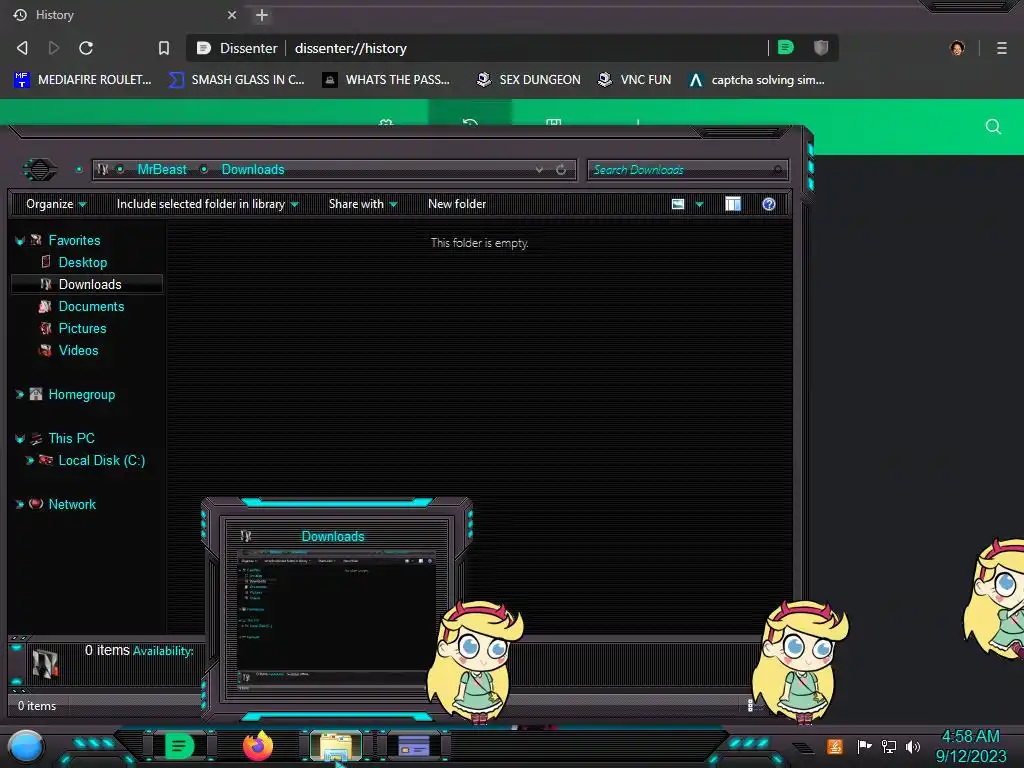This screenshot has width=1024, height=768.
Task: Open the Action Center flag tray icon
Action: pos(864,746)
